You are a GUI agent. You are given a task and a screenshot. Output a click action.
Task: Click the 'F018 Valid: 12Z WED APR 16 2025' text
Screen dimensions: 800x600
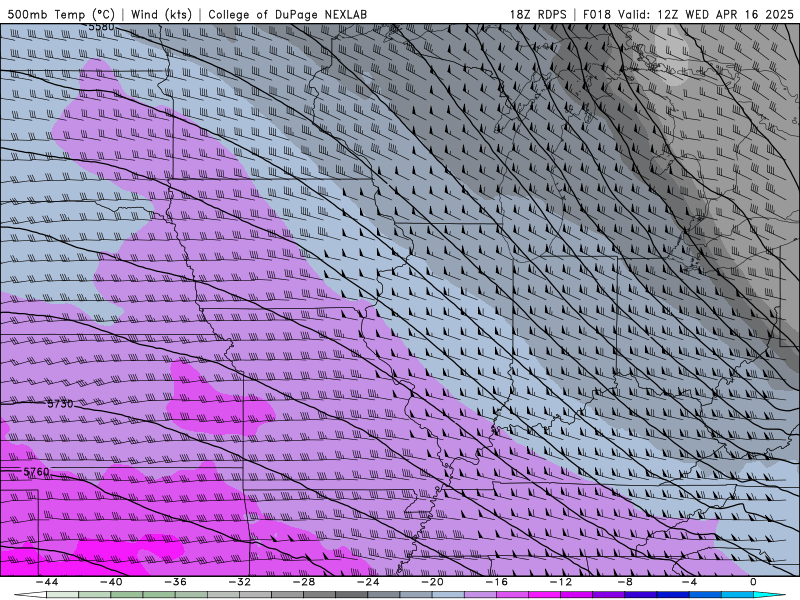click(688, 14)
